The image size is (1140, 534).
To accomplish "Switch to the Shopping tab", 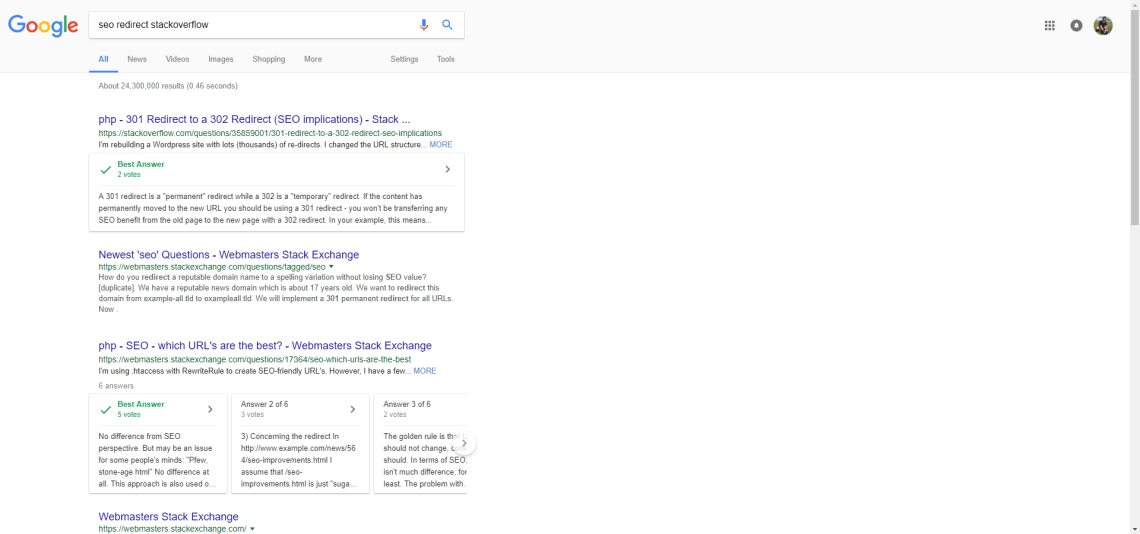I will (x=268, y=59).
